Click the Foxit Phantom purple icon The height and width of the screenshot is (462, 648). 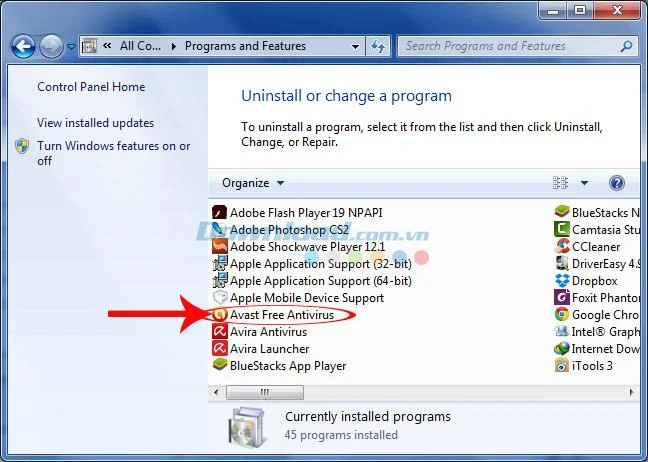coord(562,297)
